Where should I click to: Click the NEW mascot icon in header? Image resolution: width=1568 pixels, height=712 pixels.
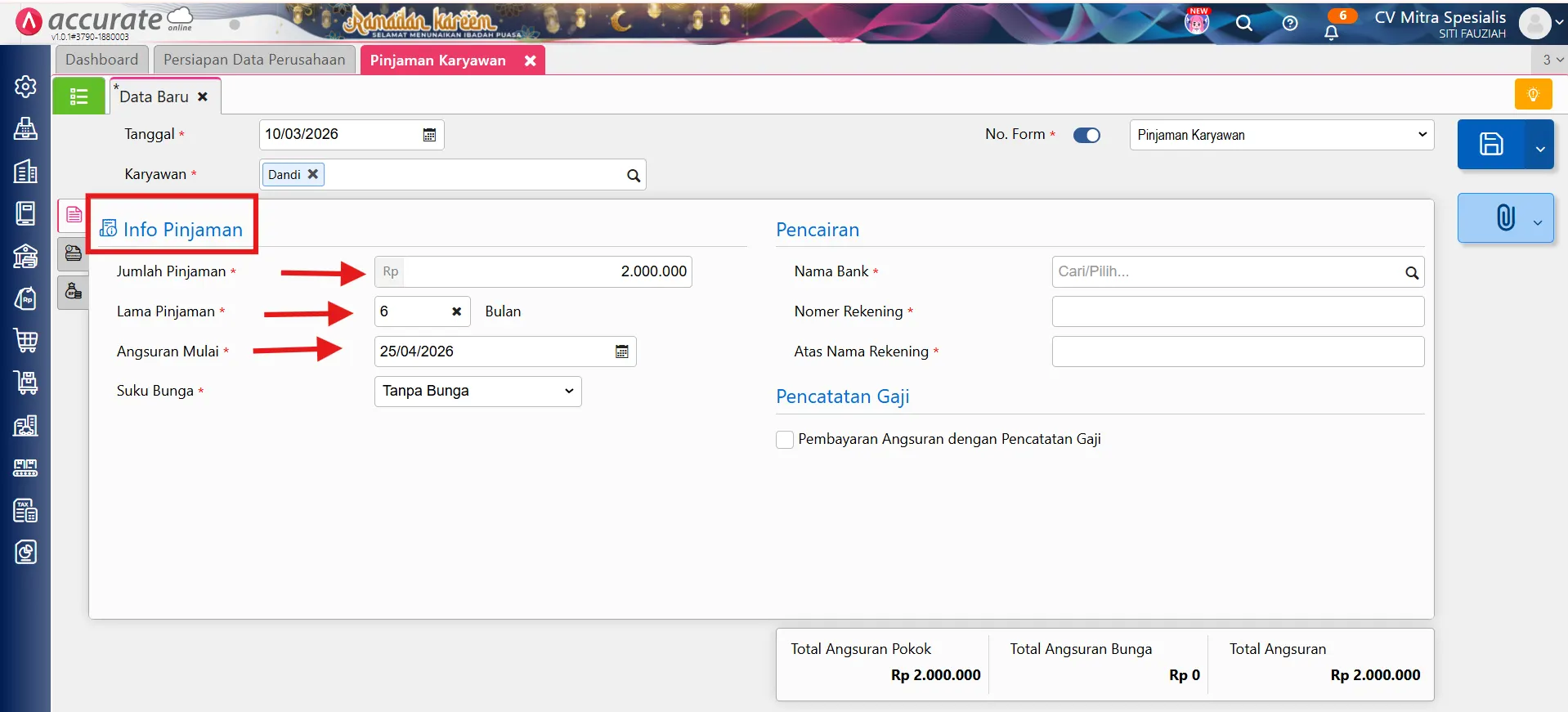click(1197, 21)
